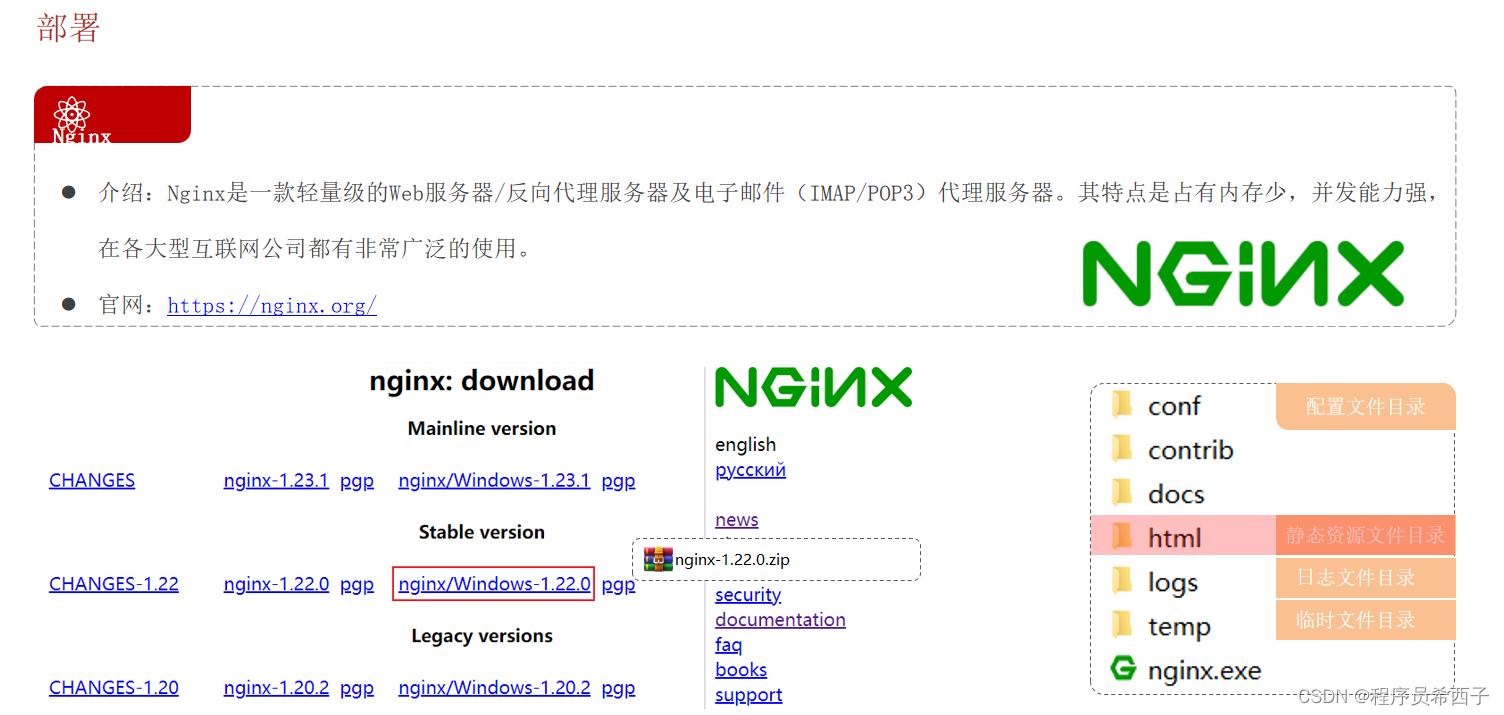This screenshot has height=715, width=1504.
Task: Open the CHANGES-1.20 link
Action: [x=114, y=688]
